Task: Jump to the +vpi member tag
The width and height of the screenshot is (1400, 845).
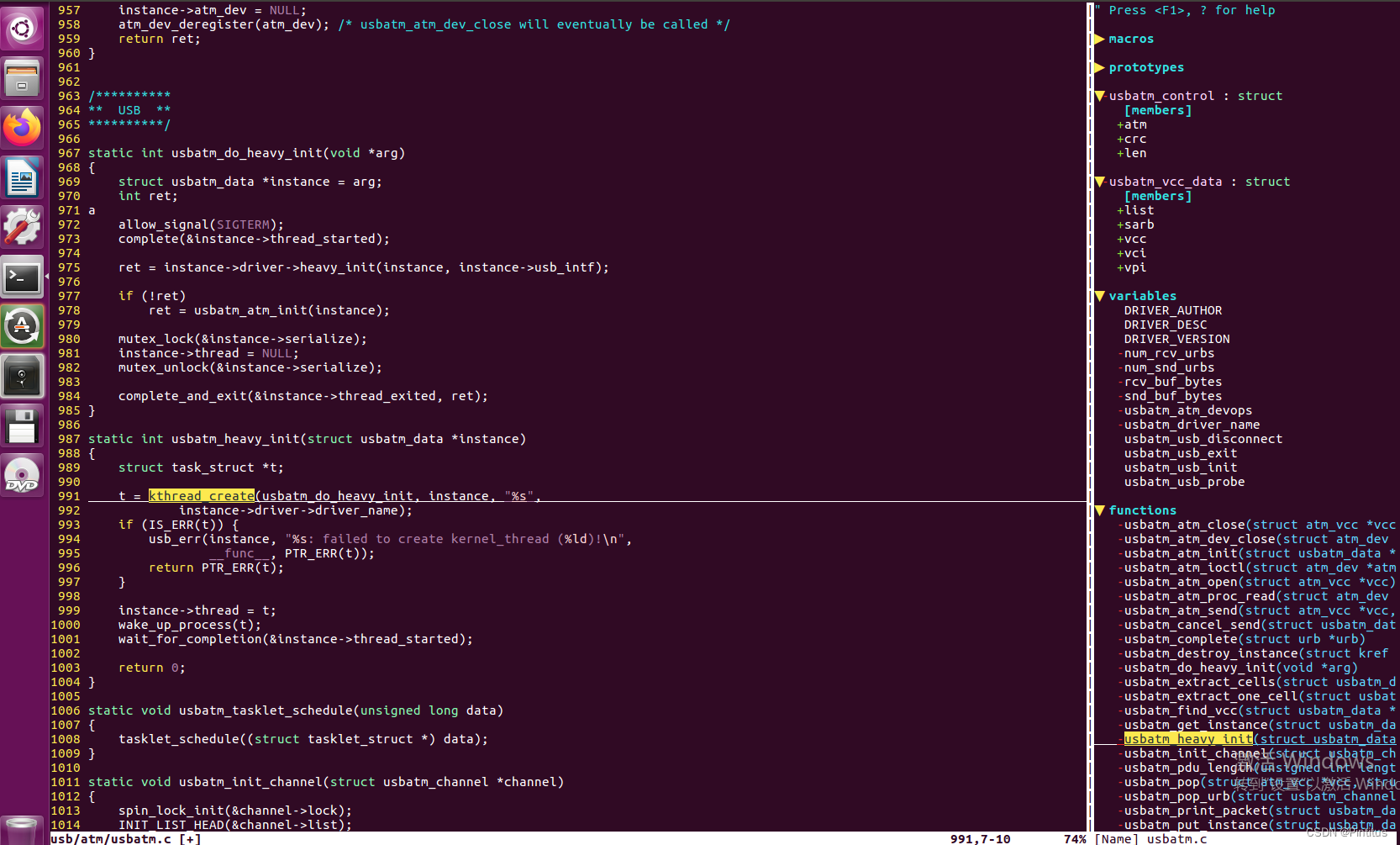Action: point(1132,267)
